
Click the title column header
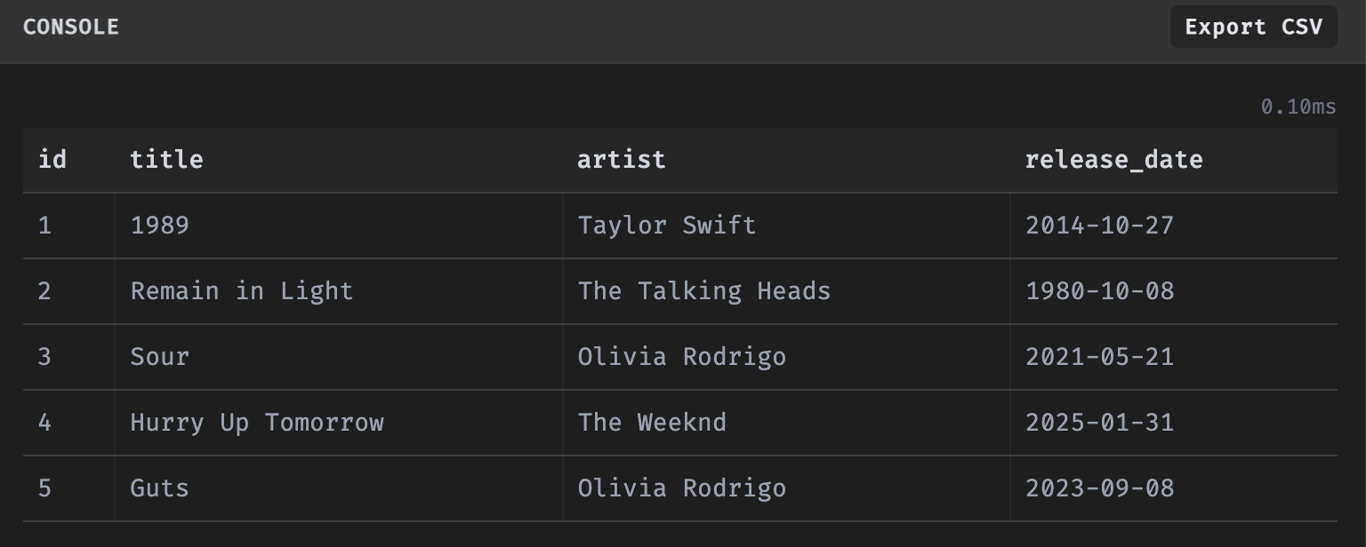(x=167, y=160)
